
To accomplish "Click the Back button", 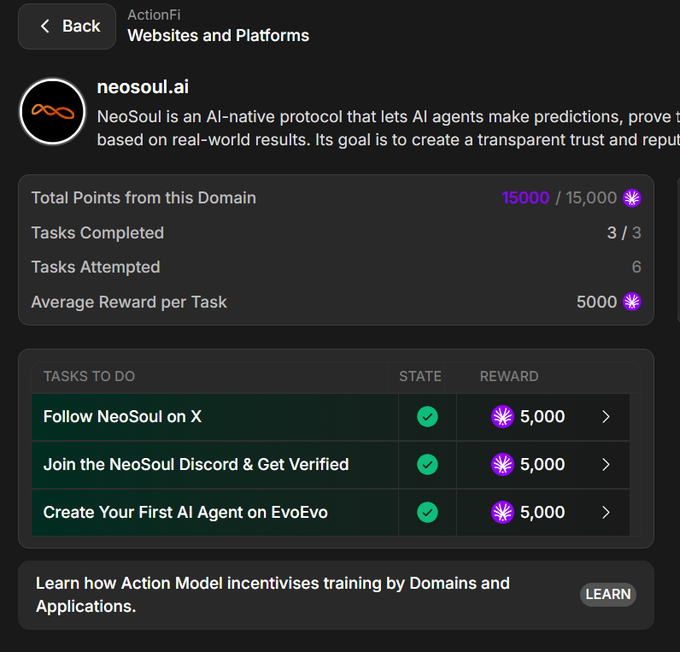I will coord(67,26).
